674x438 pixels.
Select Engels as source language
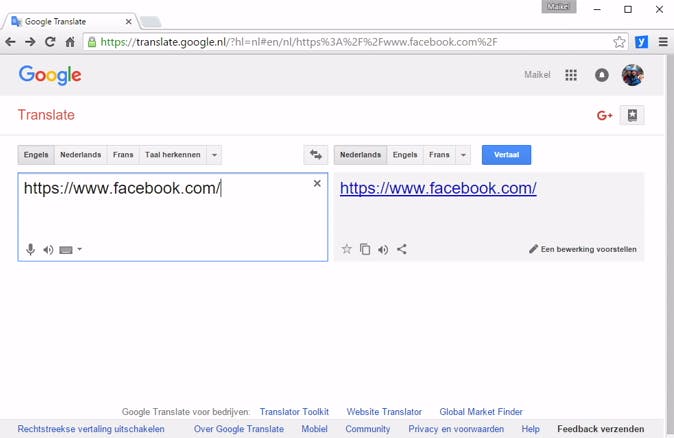36,155
